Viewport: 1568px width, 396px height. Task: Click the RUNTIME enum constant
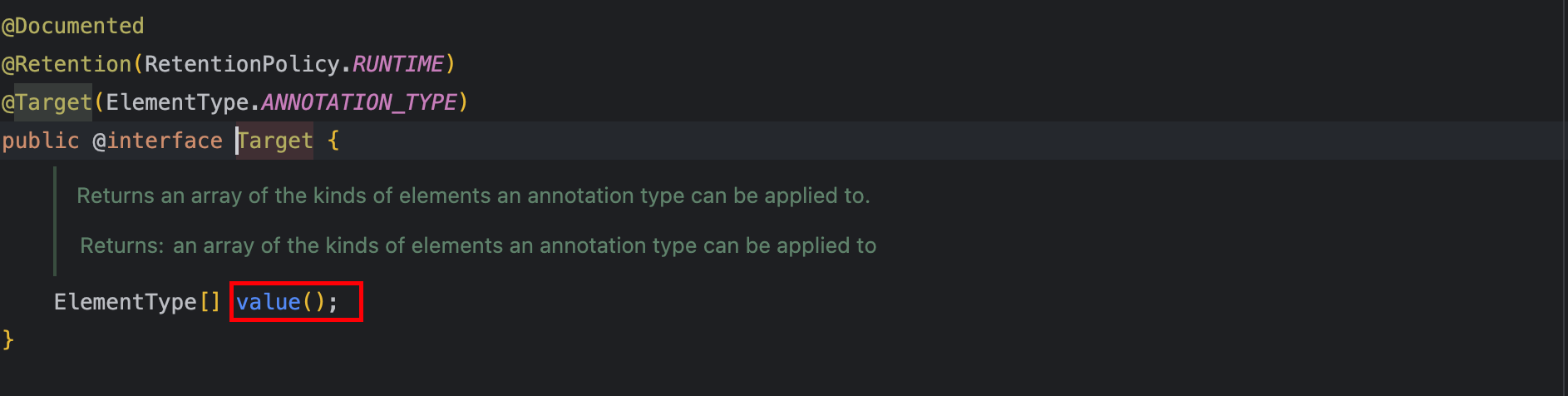[397, 64]
